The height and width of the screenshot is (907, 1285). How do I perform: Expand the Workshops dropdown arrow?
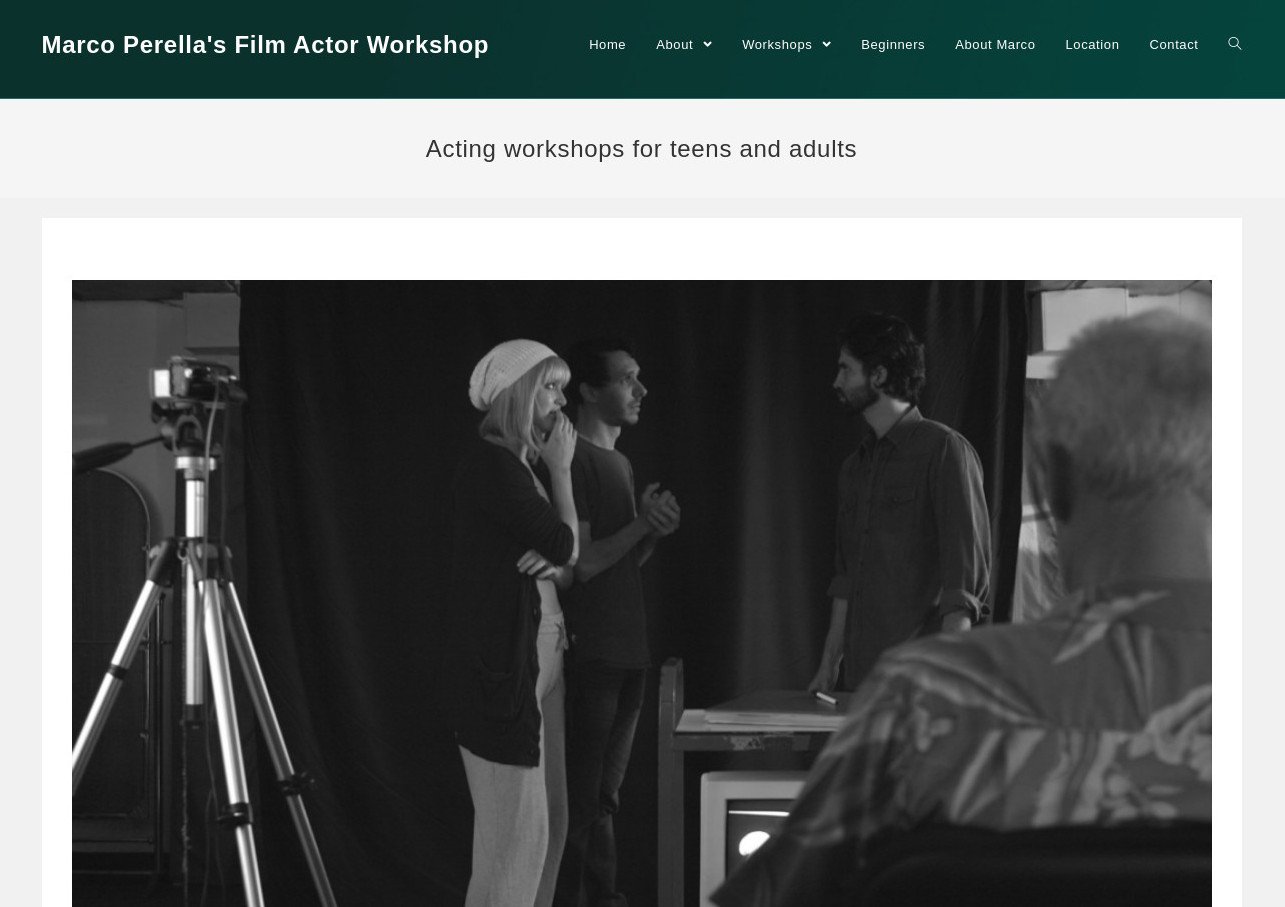[x=827, y=45]
